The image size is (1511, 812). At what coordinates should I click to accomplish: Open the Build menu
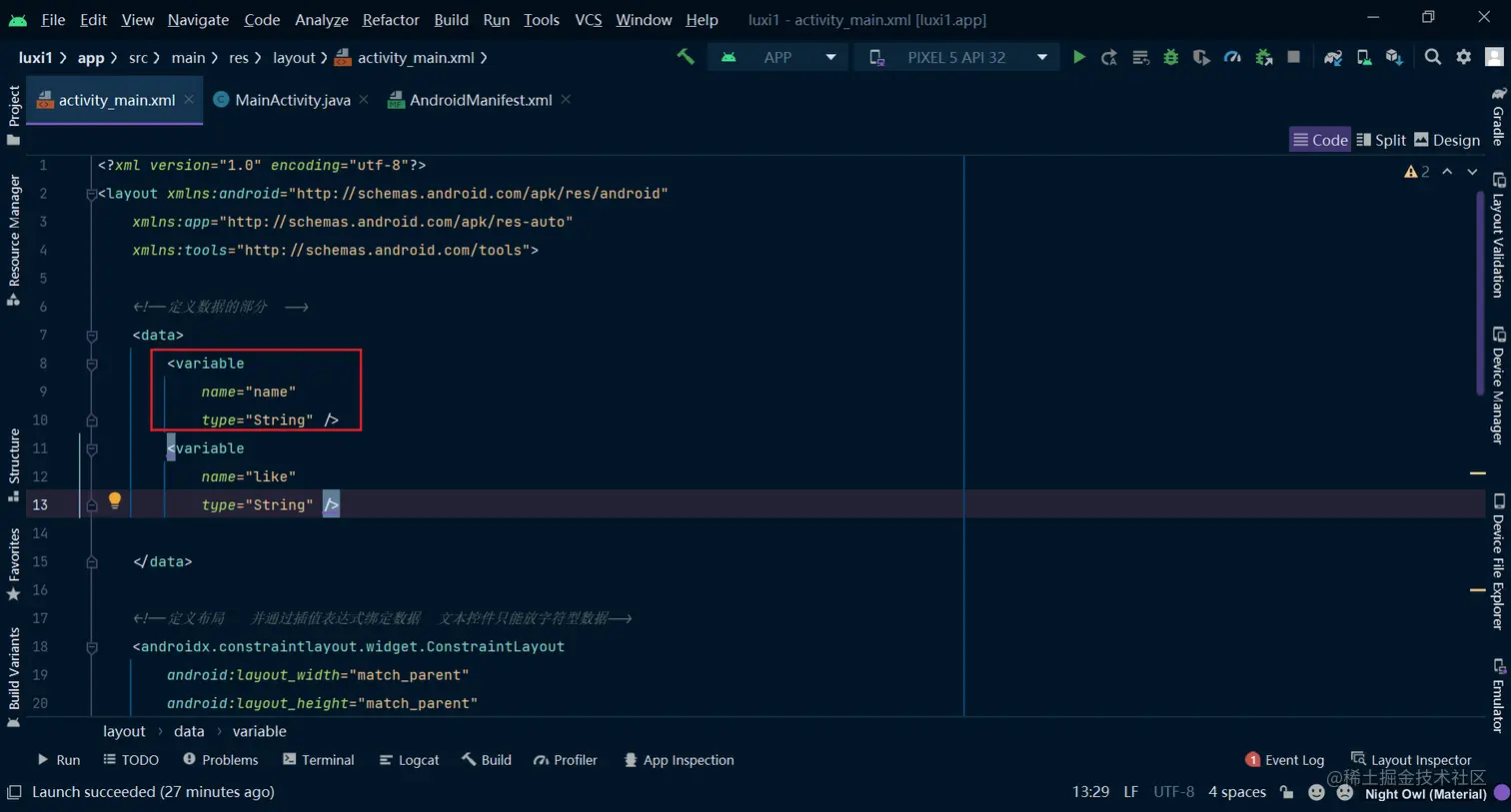(451, 20)
